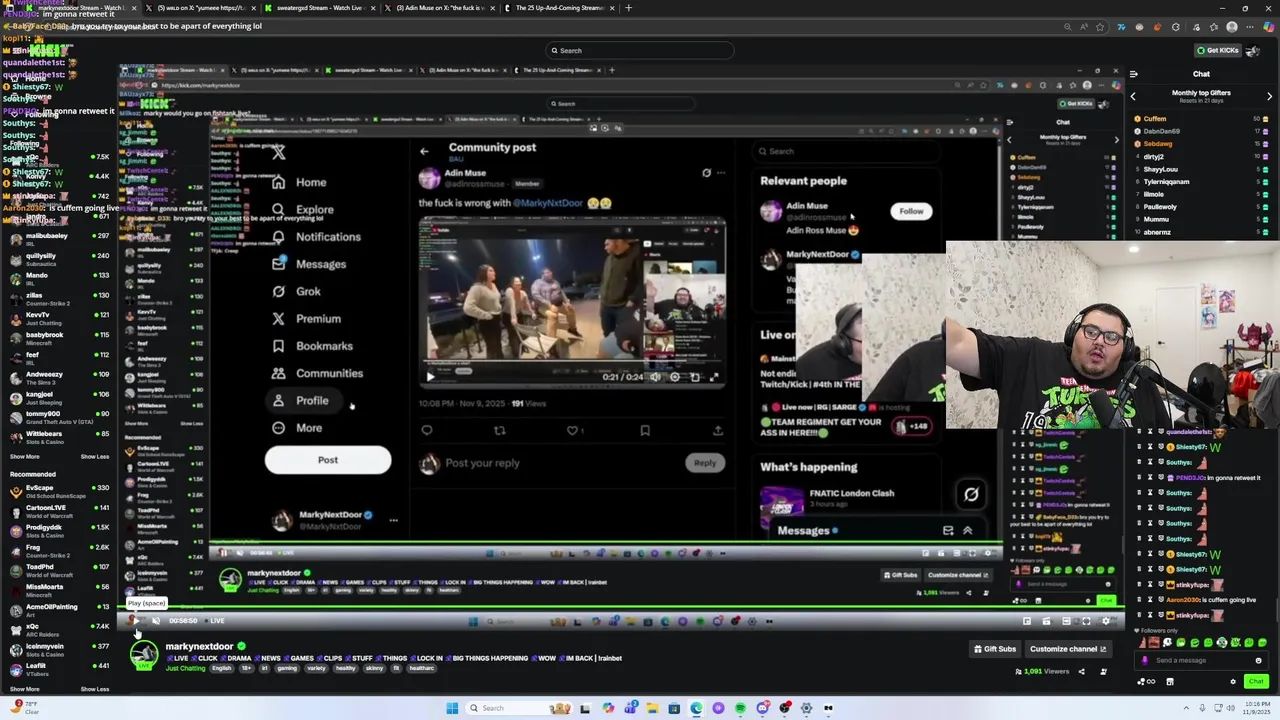Image resolution: width=1280 pixels, height=720 pixels.
Task: Switch to Adin Muse on X browser tab
Action: 439,8
